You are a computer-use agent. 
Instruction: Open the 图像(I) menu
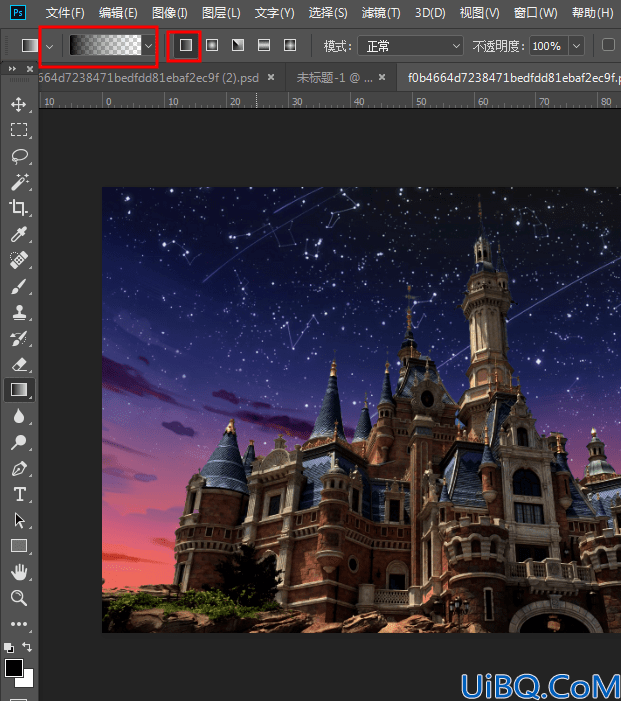[169, 13]
